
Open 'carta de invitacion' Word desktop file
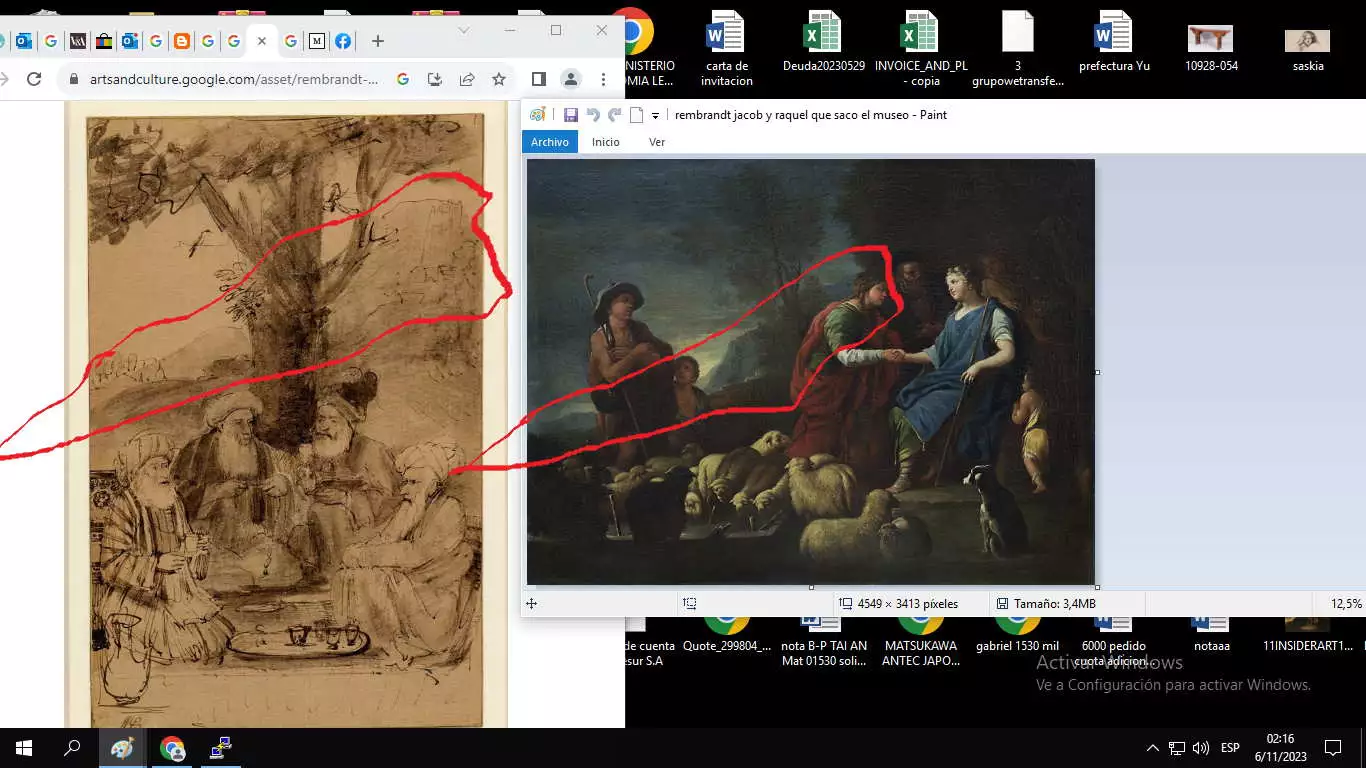tap(727, 48)
